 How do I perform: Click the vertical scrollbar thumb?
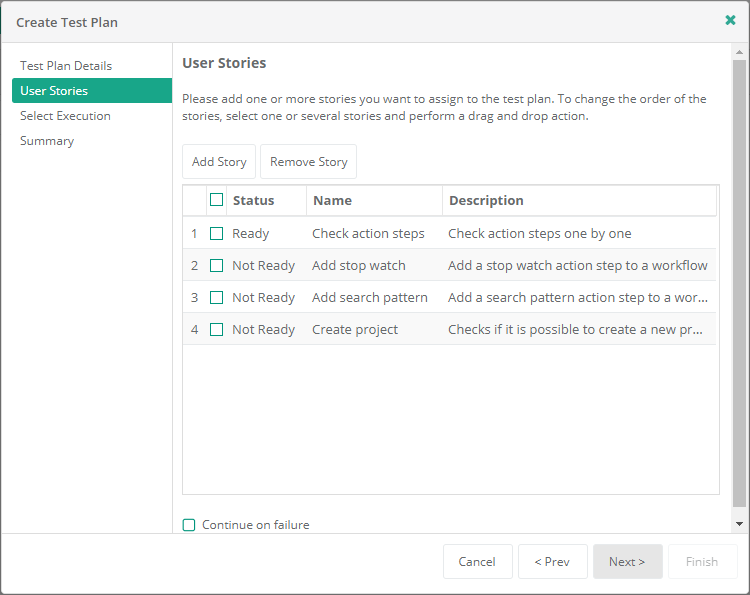(739, 283)
